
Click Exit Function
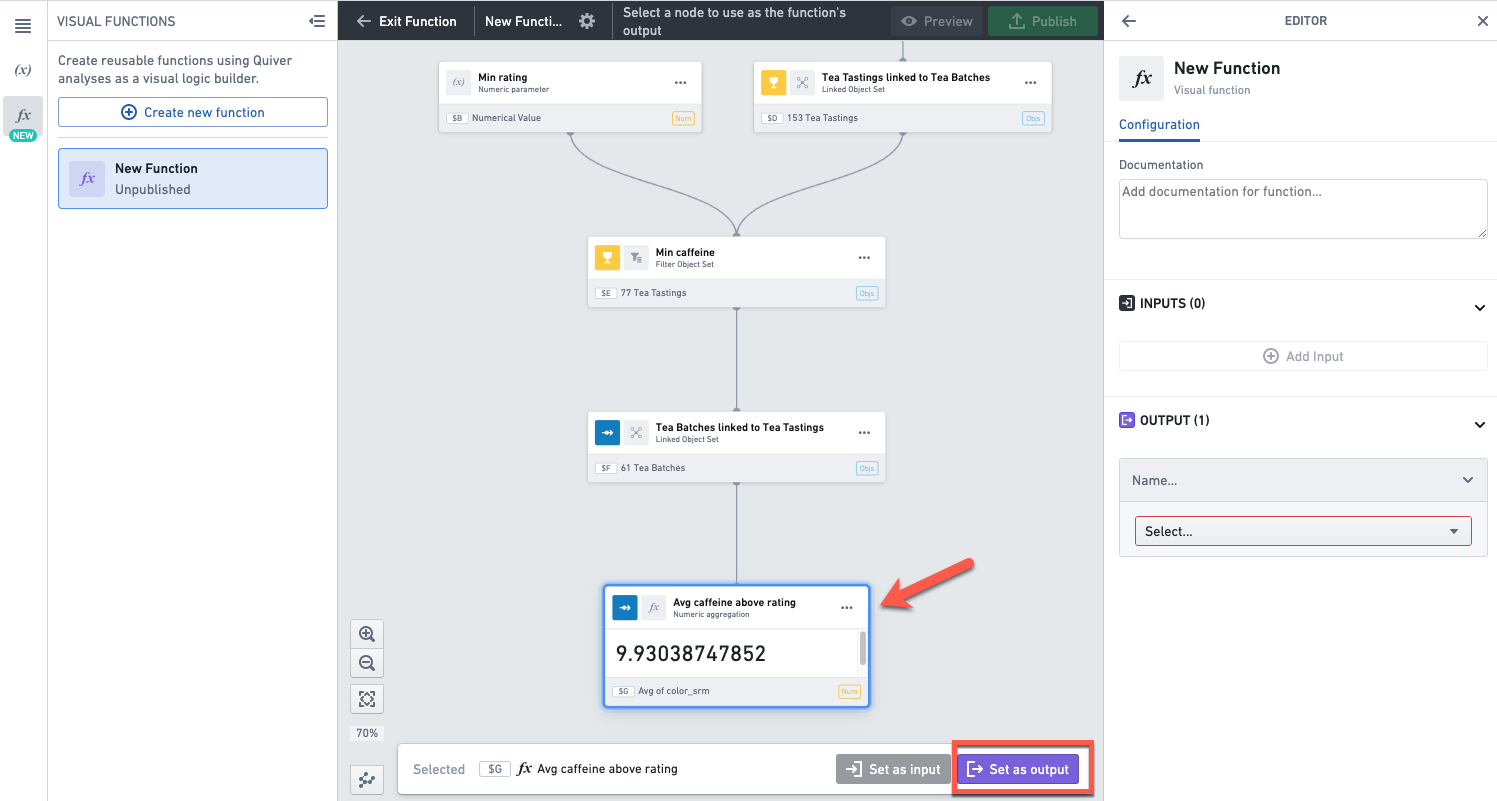(x=407, y=21)
